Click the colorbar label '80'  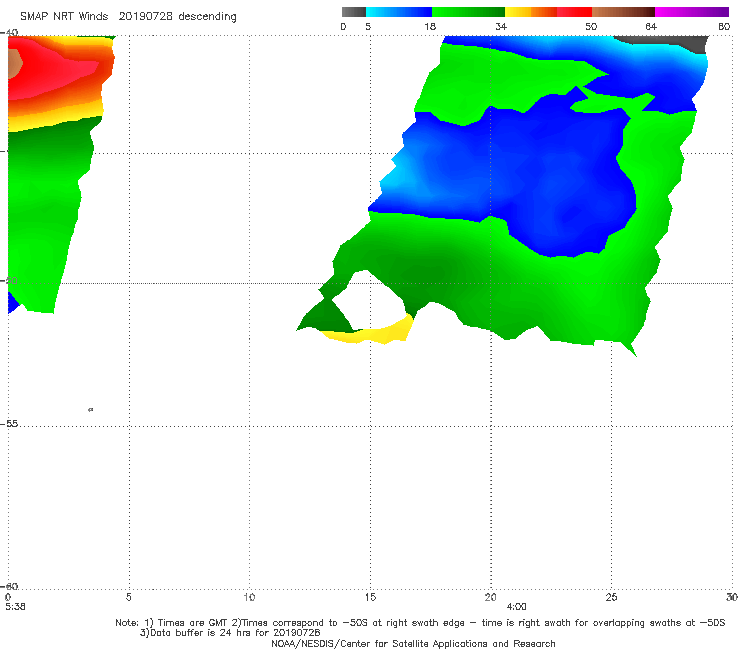click(x=724, y=27)
